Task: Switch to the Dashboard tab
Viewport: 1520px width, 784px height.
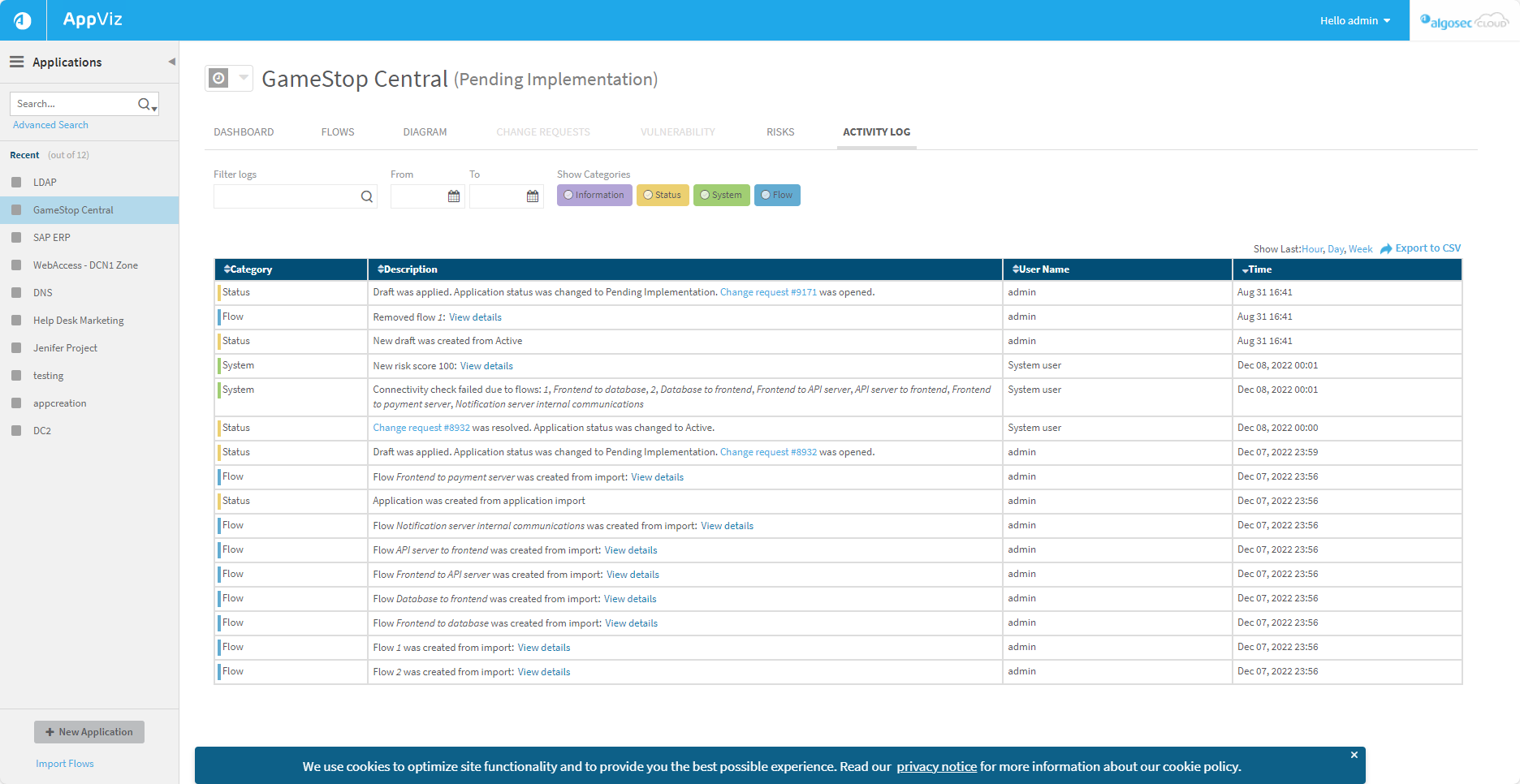Action: pos(244,132)
